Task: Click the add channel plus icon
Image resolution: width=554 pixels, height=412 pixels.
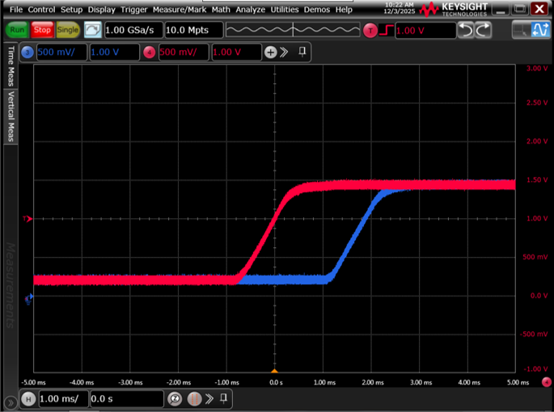Action: (270, 53)
